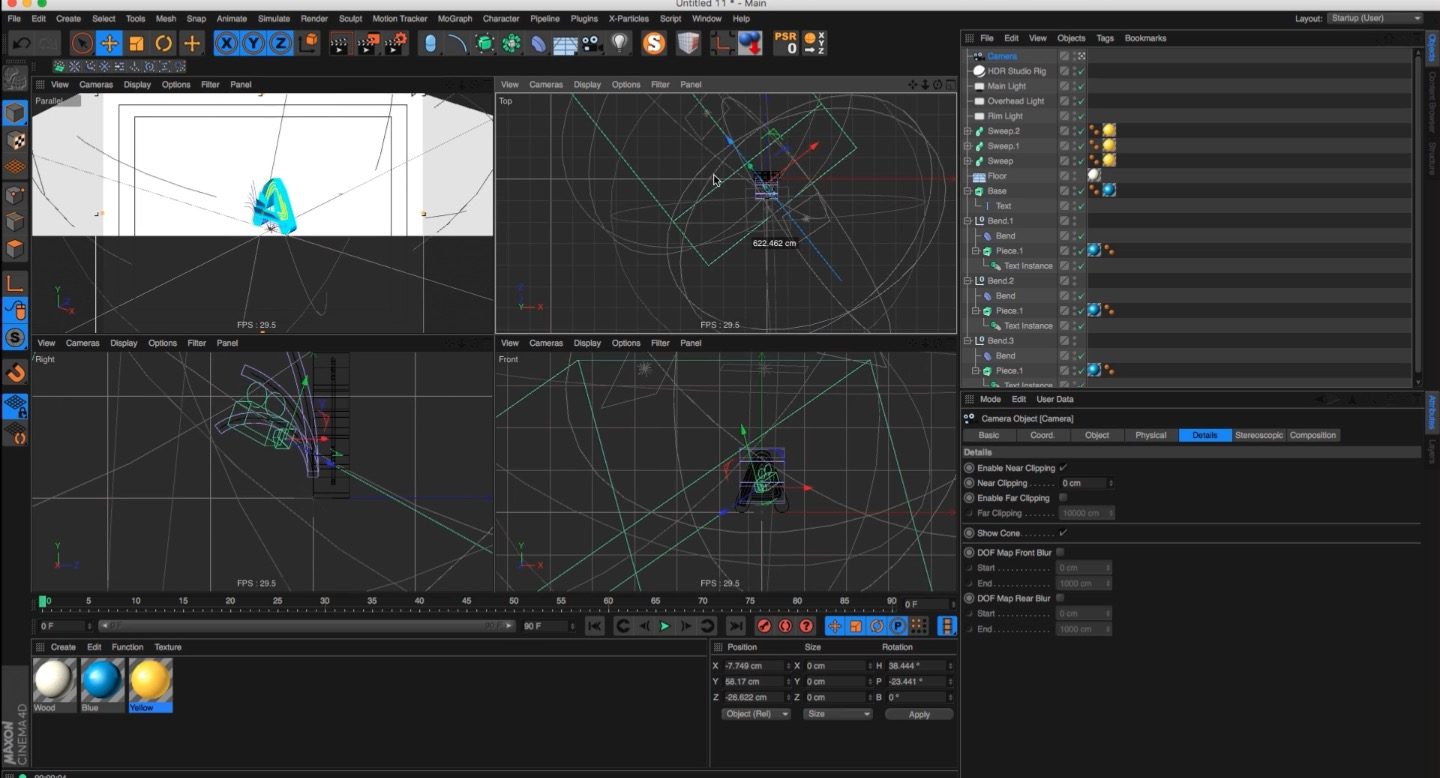Select the Scale tool in top toolbar

pos(136,43)
